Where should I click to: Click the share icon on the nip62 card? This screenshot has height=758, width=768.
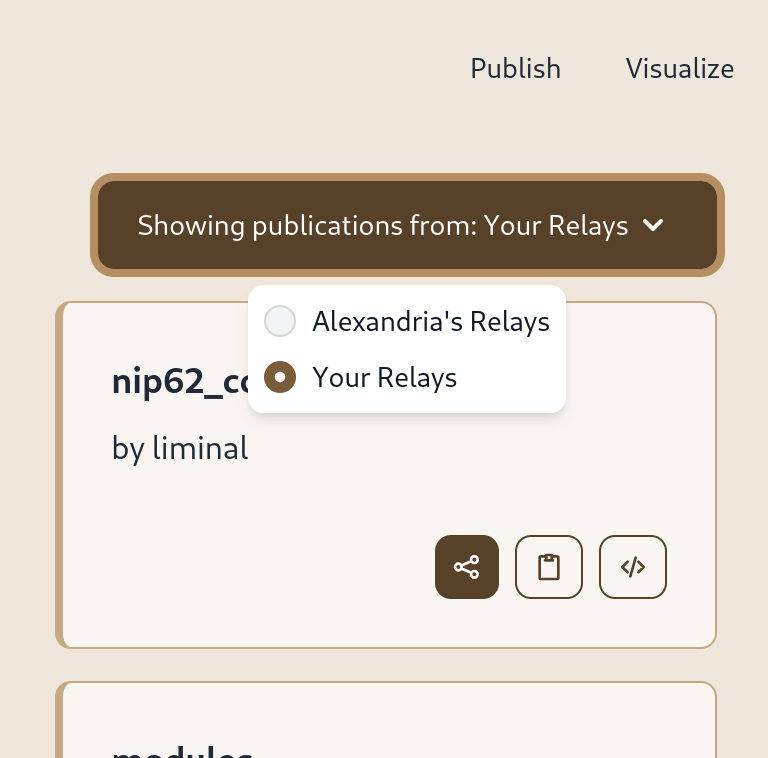467,567
